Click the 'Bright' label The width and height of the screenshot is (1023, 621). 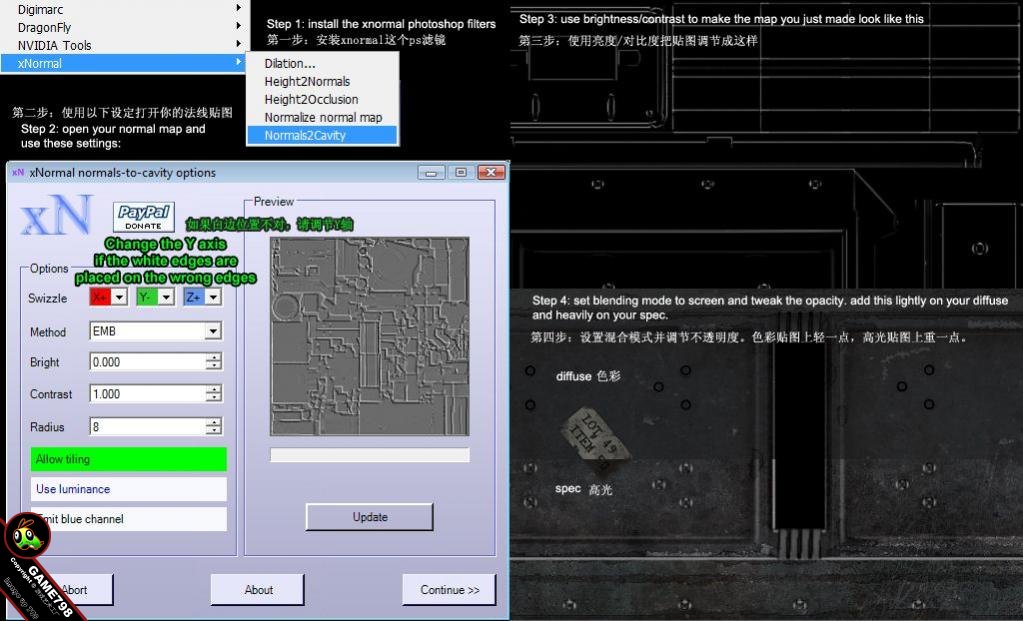coord(44,362)
